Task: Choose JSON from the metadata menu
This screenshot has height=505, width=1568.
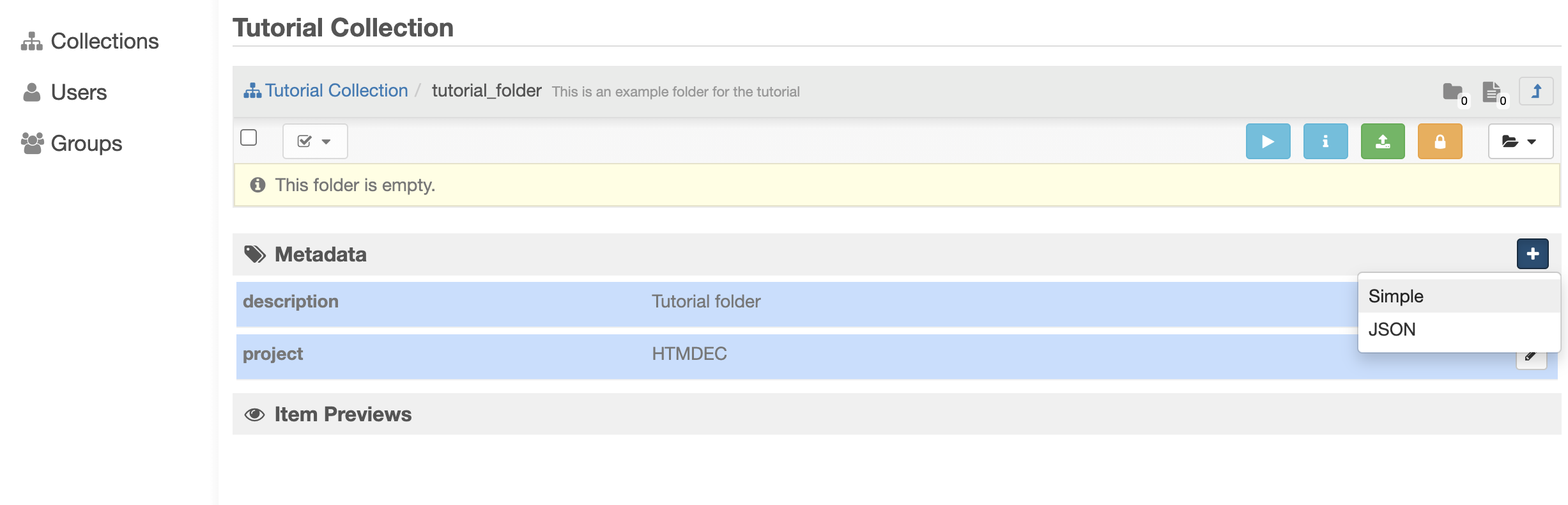Action: pos(1392,329)
